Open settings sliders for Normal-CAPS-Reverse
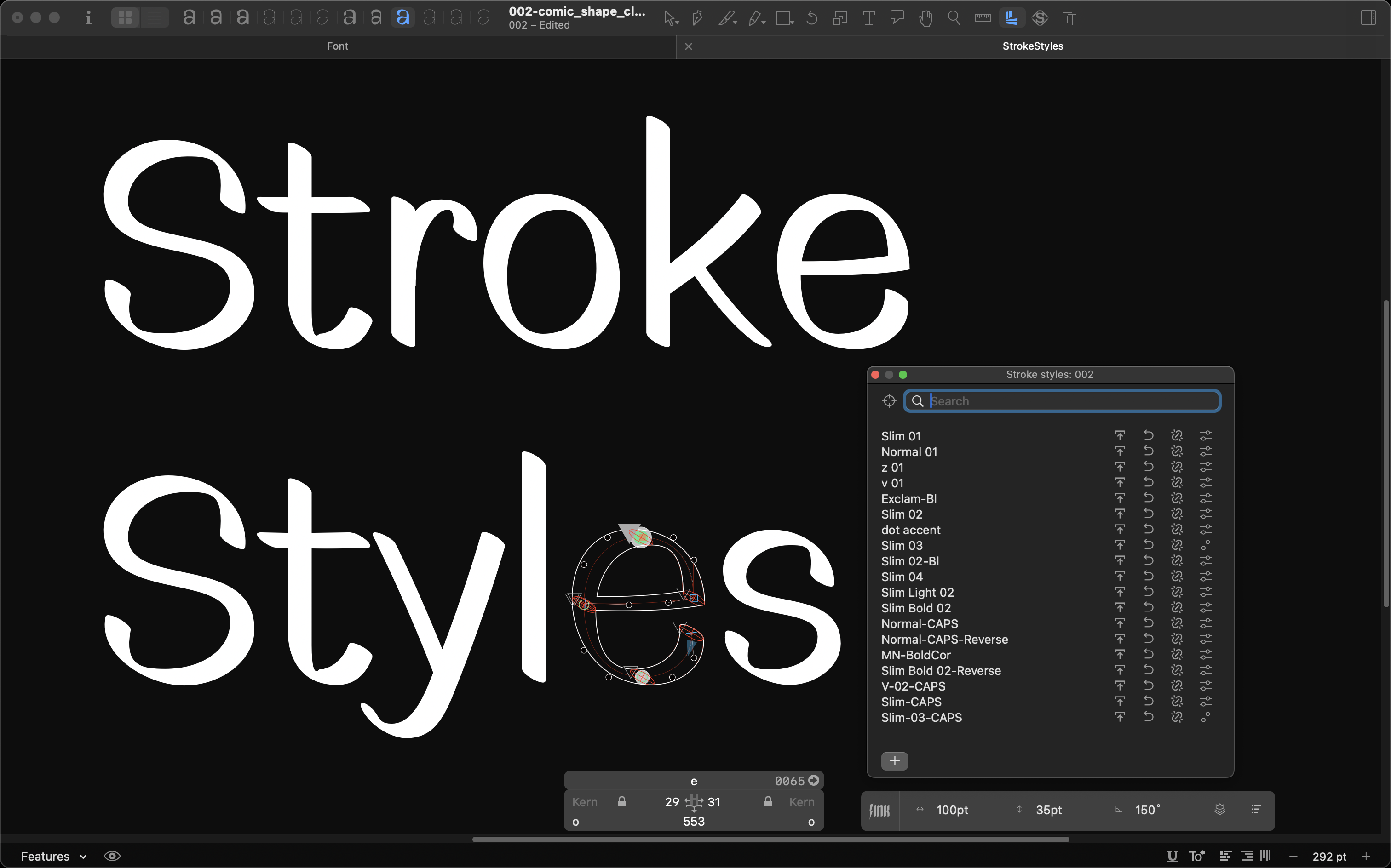 (x=1206, y=639)
